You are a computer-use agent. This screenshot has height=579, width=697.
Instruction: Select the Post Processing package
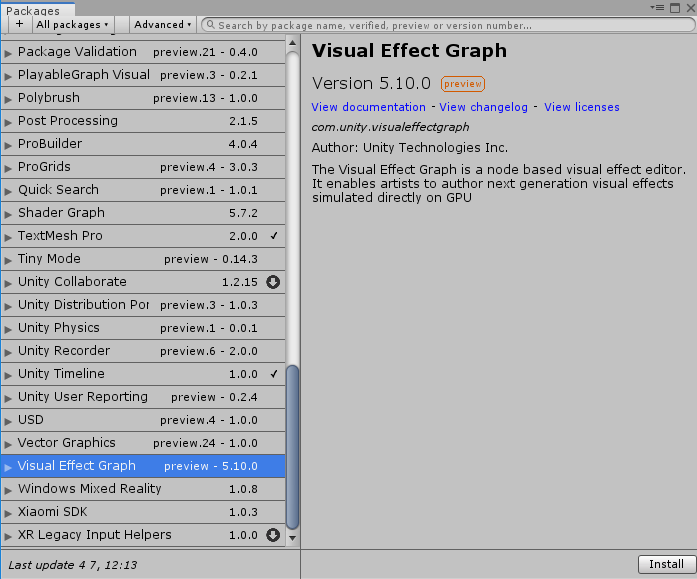click(143, 121)
